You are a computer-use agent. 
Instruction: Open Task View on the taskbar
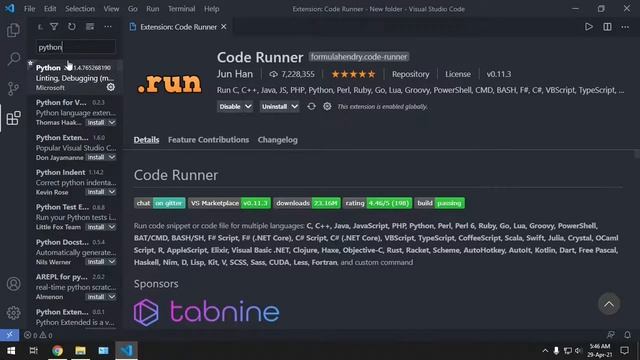tap(34, 351)
